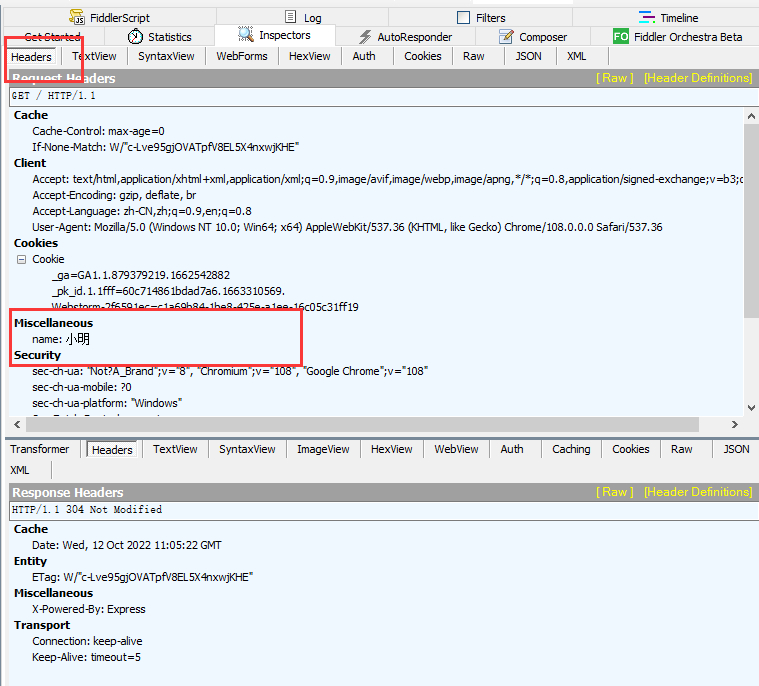The image size is (759, 686).
Task: Open the FiddlerScript tab
Action: pos(110,18)
